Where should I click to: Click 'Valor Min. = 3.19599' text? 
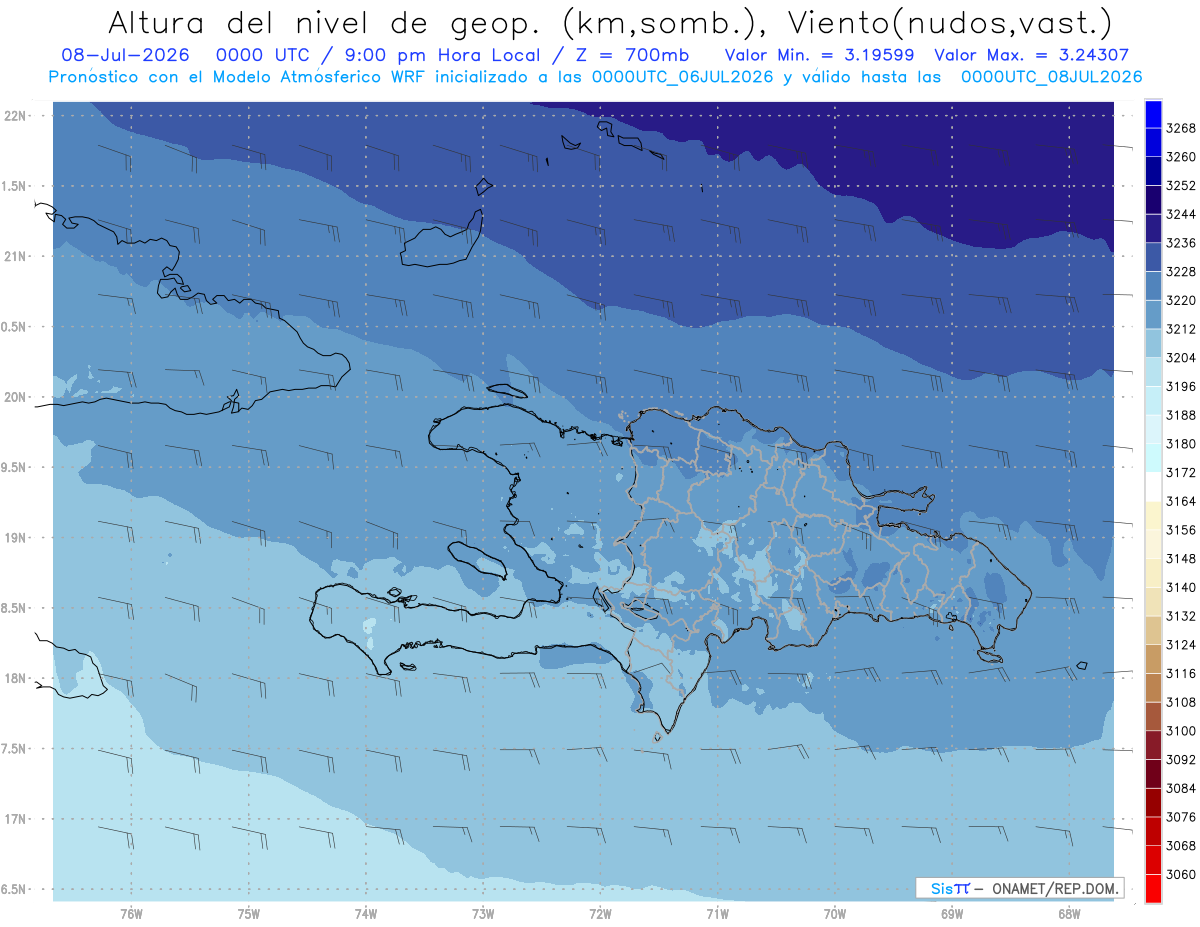click(x=820, y=56)
